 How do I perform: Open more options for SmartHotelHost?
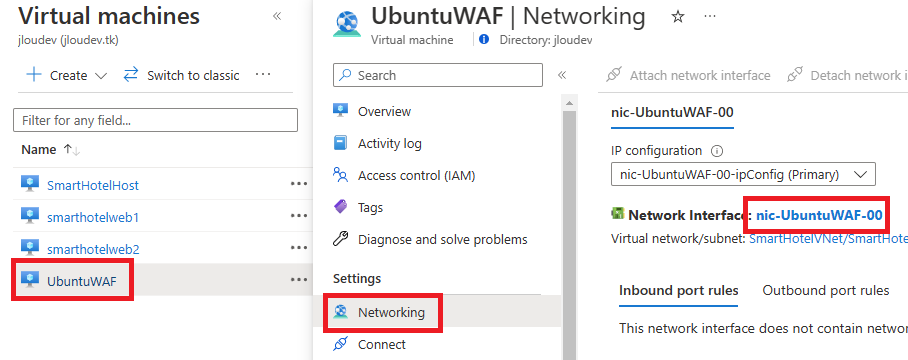click(x=299, y=183)
